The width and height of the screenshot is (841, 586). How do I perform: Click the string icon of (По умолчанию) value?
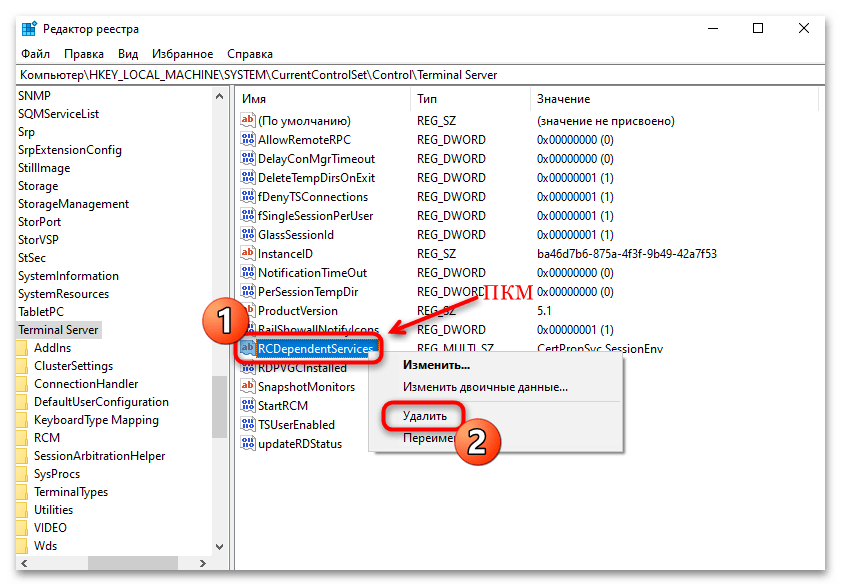tap(247, 120)
